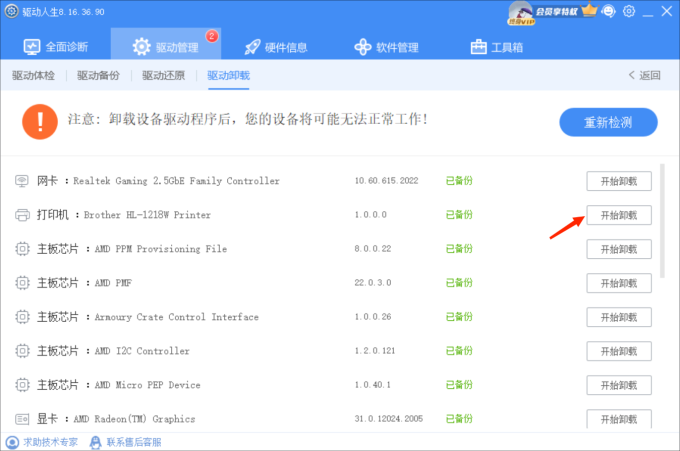Viewport: 680px width, 451px height.
Task: Open the 软件管理 tab
Action: click(x=386, y=47)
